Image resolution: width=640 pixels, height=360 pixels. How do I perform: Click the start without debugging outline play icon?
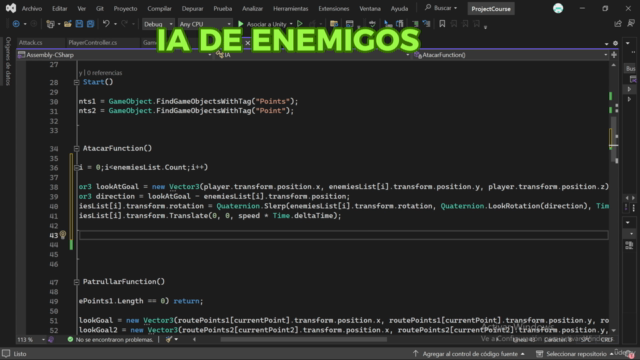click(300, 24)
